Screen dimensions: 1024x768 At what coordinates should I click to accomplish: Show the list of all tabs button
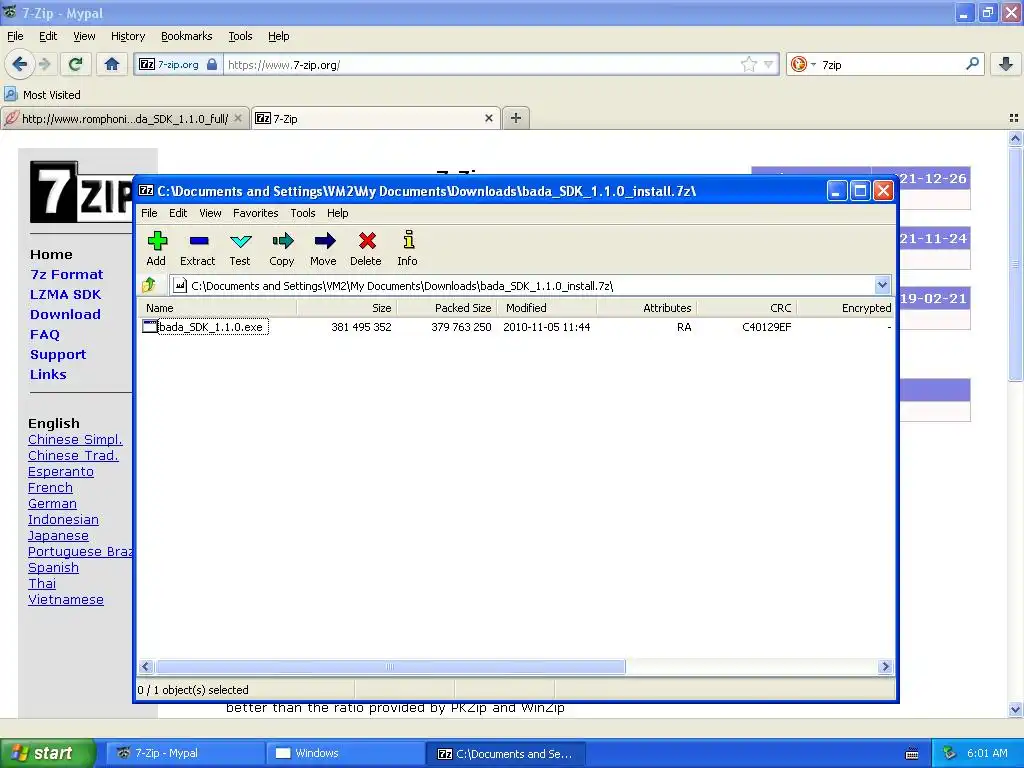tap(1014, 118)
